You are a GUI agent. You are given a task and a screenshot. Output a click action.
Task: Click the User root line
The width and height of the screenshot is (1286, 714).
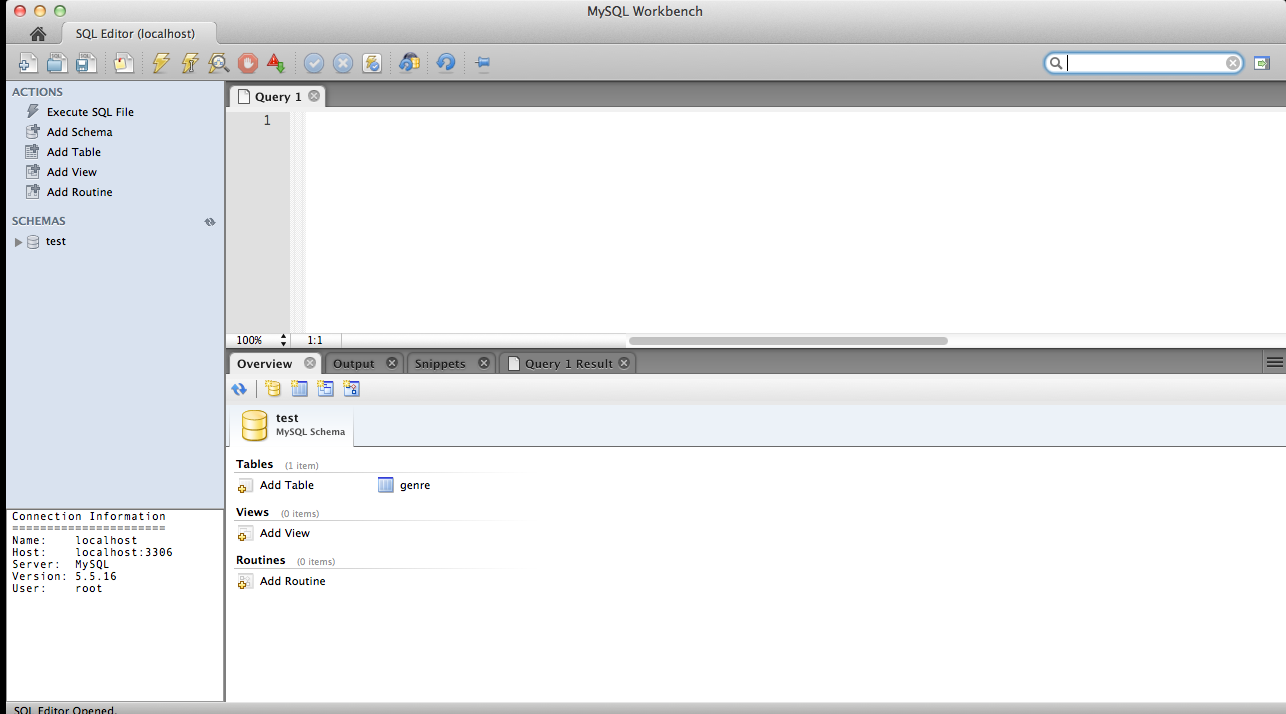pyautogui.click(x=57, y=588)
